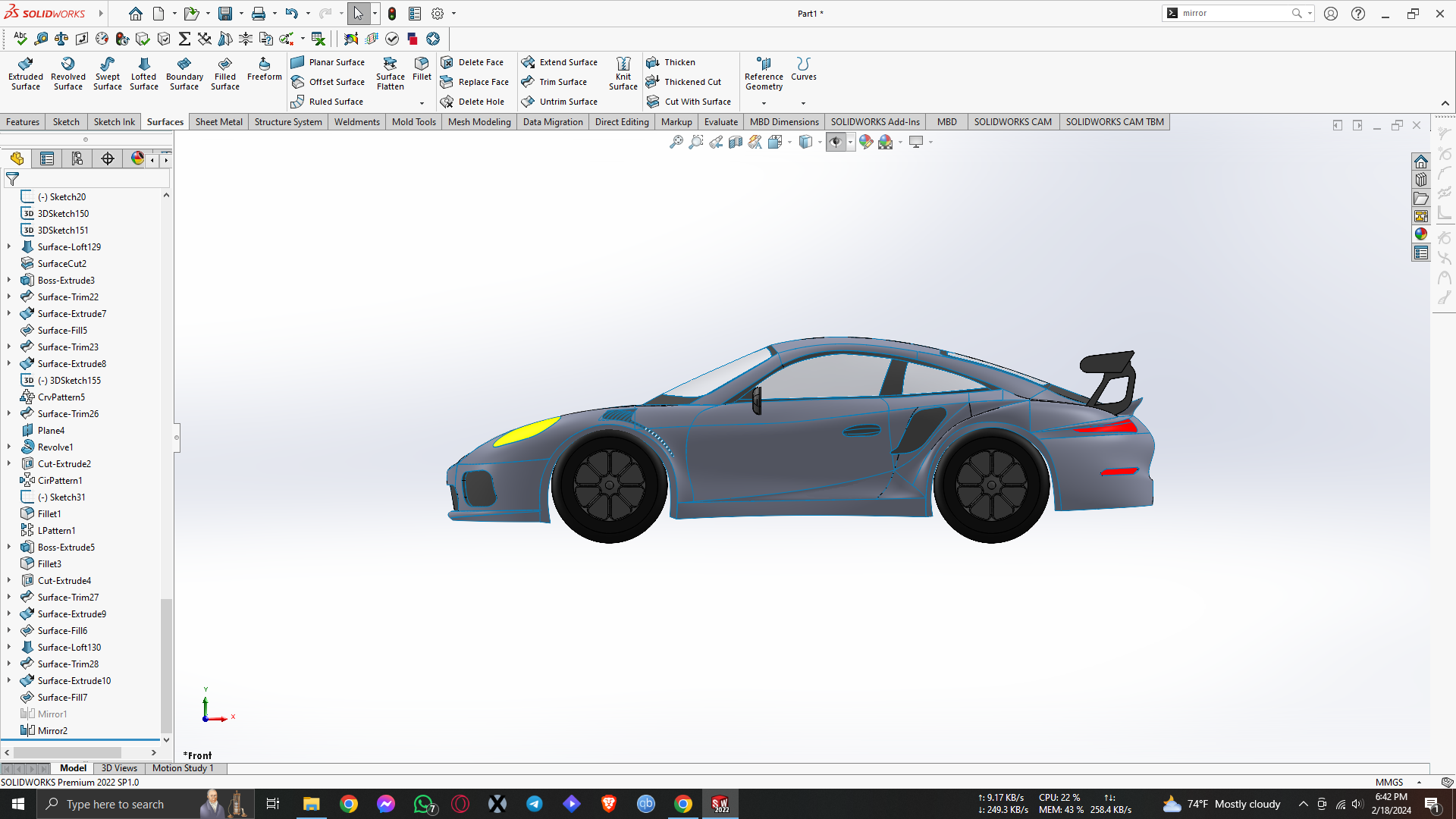The width and height of the screenshot is (1456, 819).
Task: Click the Freeform surface tool
Action: [x=264, y=68]
